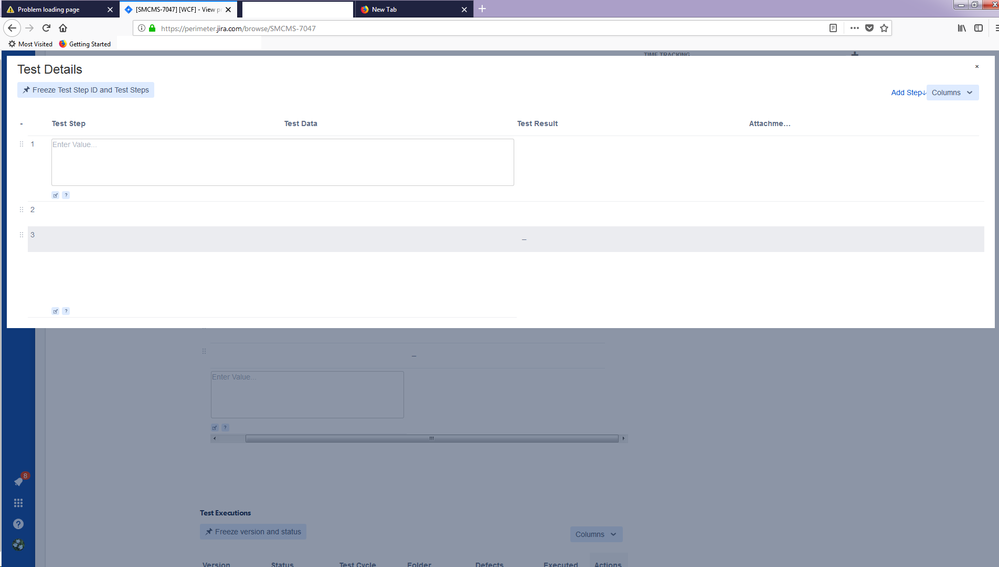Click the step 1 Enter Value text area

coord(282,162)
